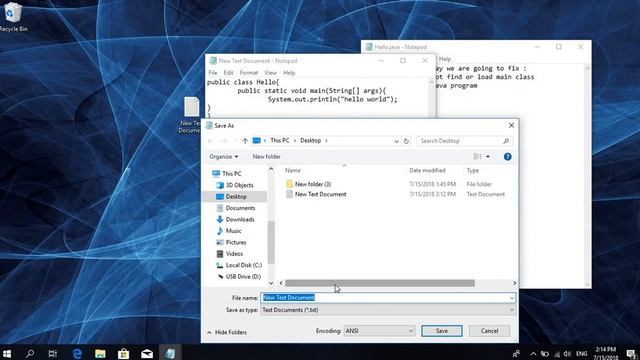This screenshot has height=360, width=640.
Task: Click the File name input field
Action: tap(387, 298)
